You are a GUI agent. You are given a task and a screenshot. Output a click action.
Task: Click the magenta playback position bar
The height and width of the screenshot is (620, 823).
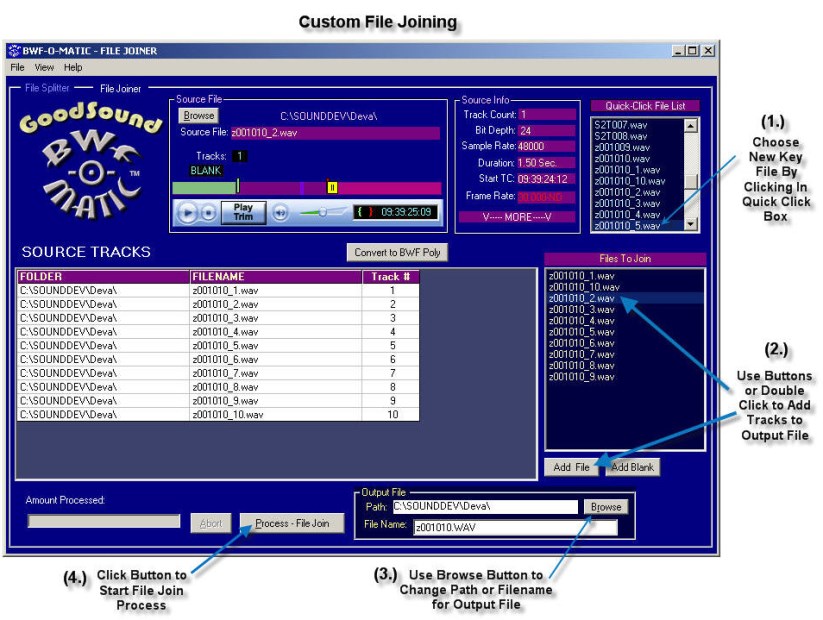pos(307,187)
